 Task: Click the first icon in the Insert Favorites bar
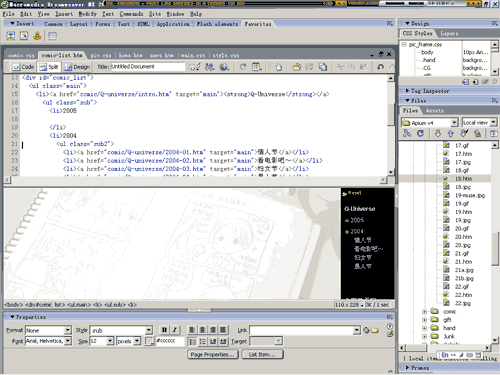click(x=11, y=36)
